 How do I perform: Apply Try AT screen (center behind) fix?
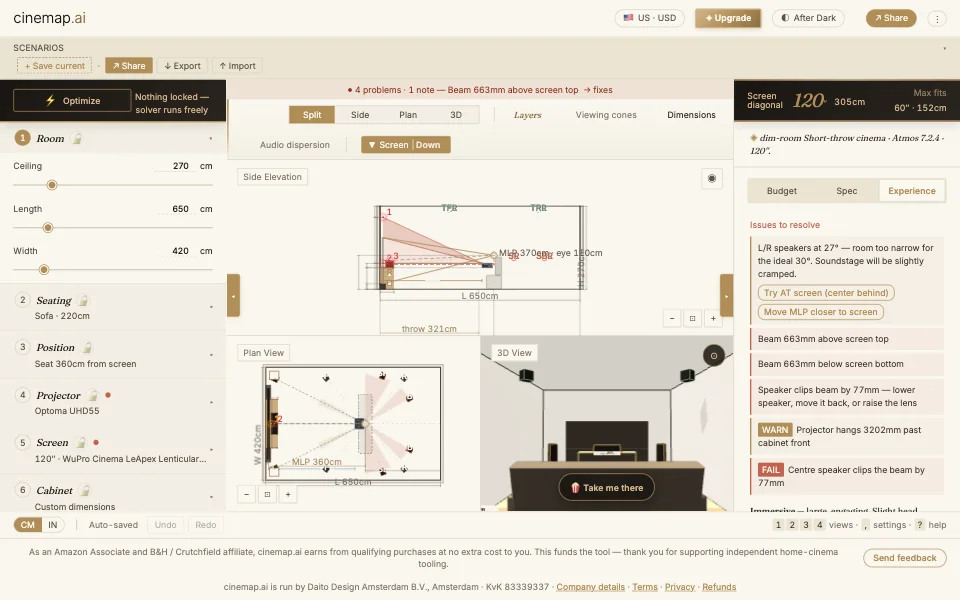coord(826,293)
